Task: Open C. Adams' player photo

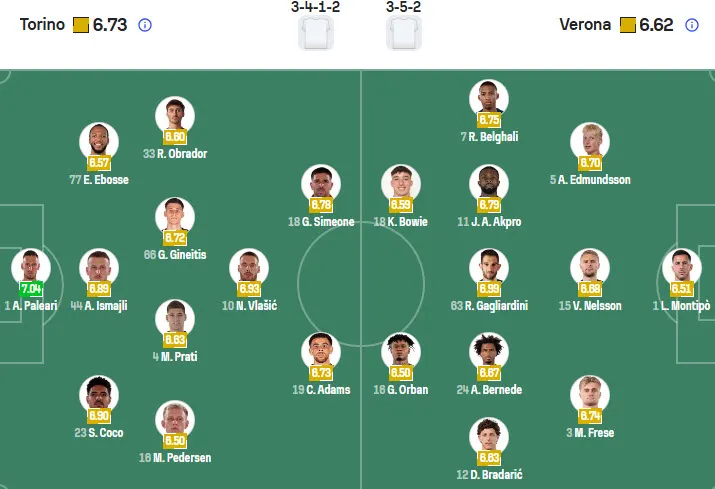Action: 320,351
